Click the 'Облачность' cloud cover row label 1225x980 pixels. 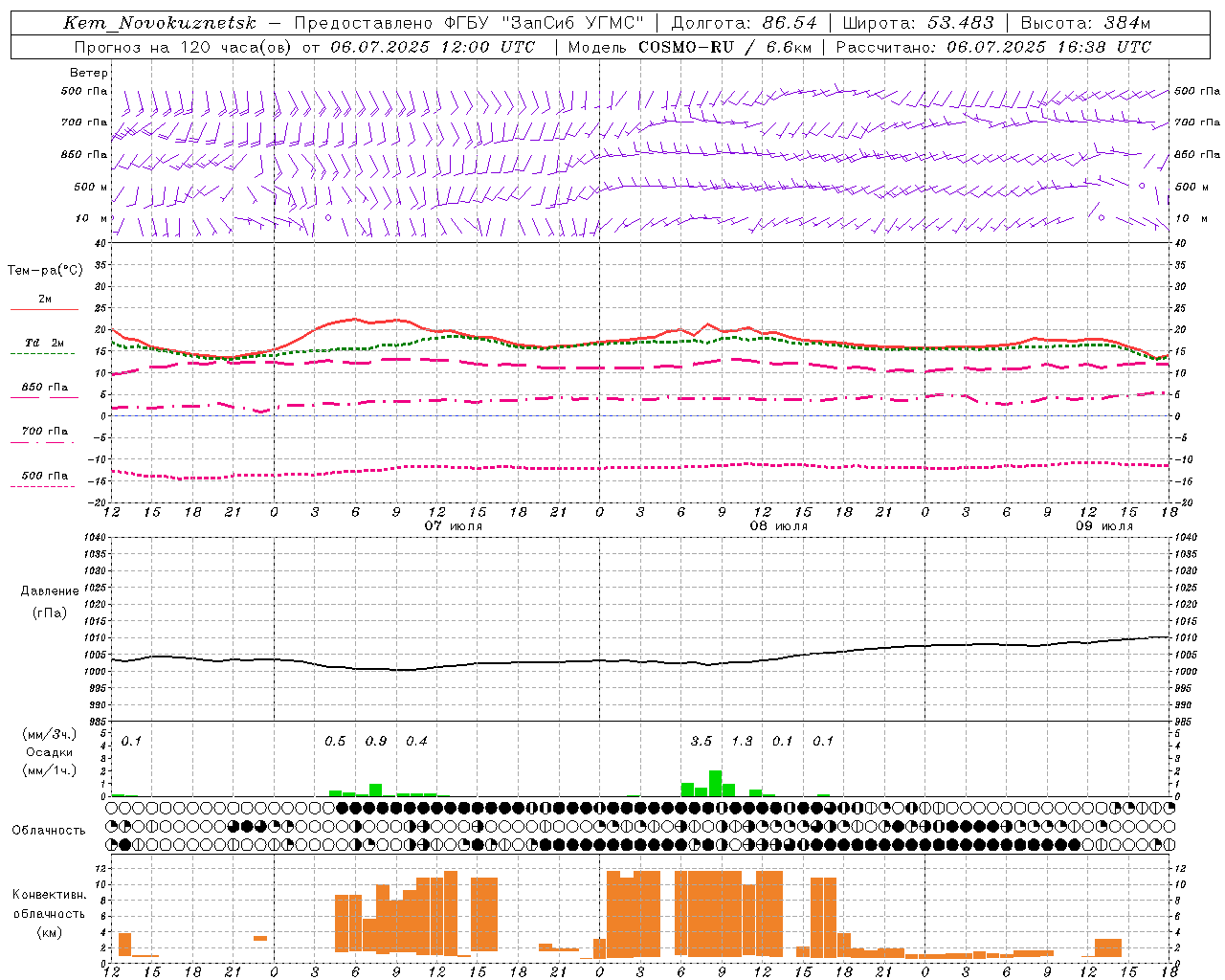(x=49, y=831)
